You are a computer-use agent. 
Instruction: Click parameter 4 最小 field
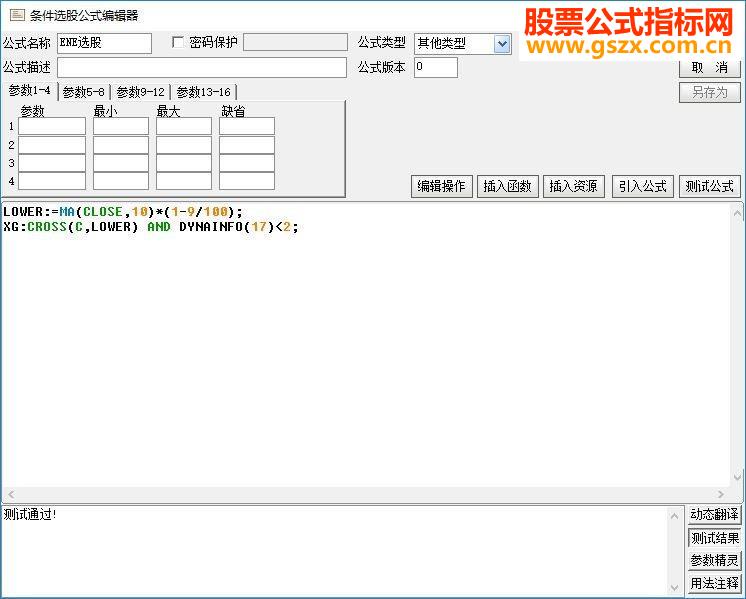(x=121, y=181)
